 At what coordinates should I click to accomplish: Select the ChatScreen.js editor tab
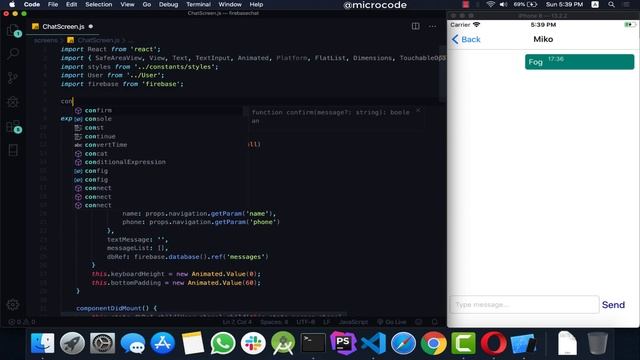[63, 27]
